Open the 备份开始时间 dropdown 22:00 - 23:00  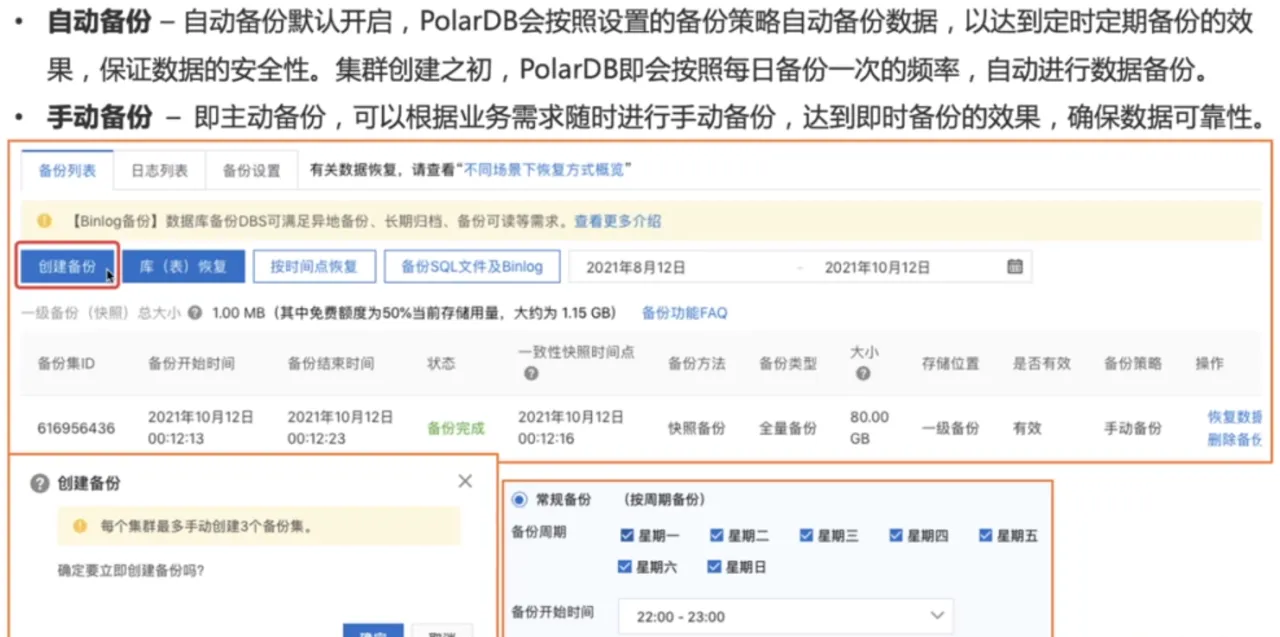click(785, 616)
